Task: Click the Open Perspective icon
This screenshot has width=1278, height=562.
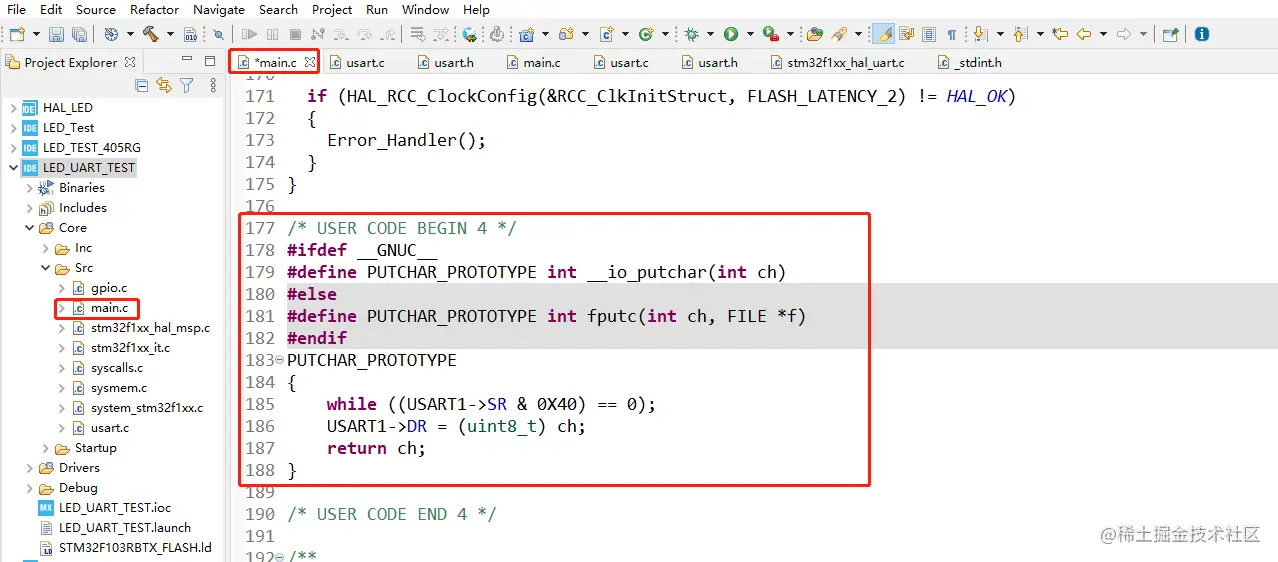Action: click(1170, 34)
